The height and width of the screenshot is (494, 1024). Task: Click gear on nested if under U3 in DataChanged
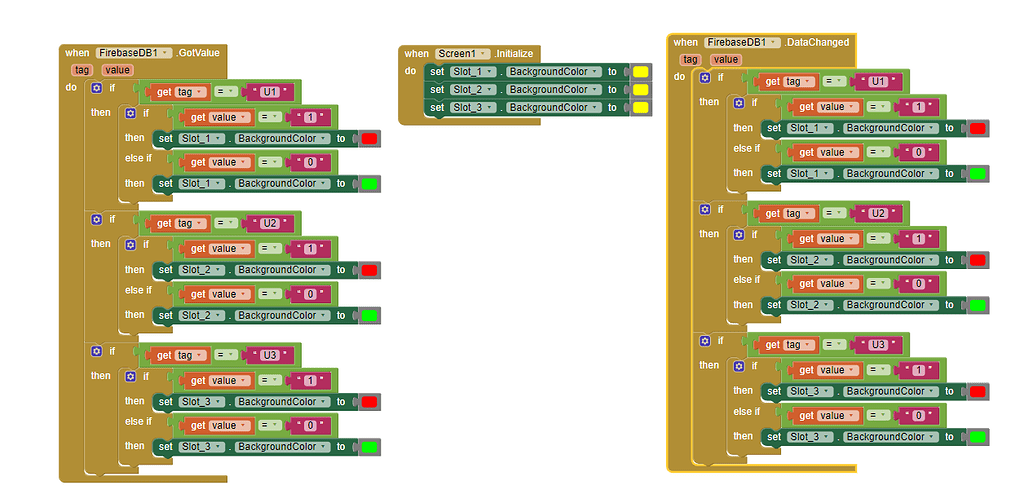click(x=738, y=366)
